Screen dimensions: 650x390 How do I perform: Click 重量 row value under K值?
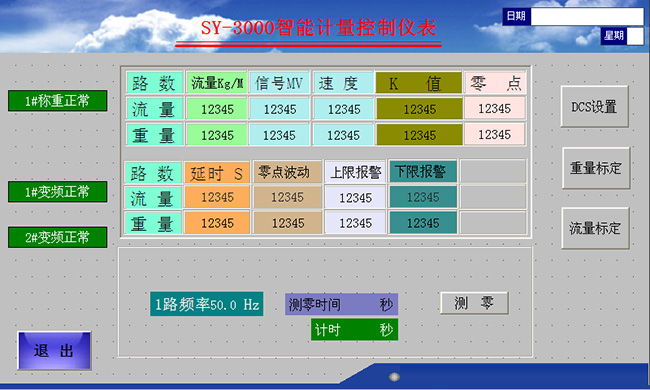pos(419,135)
